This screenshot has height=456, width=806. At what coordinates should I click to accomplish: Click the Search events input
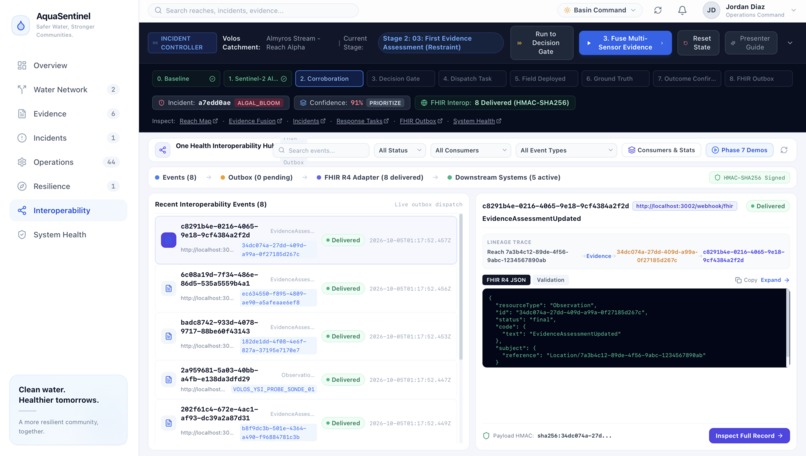coord(322,150)
